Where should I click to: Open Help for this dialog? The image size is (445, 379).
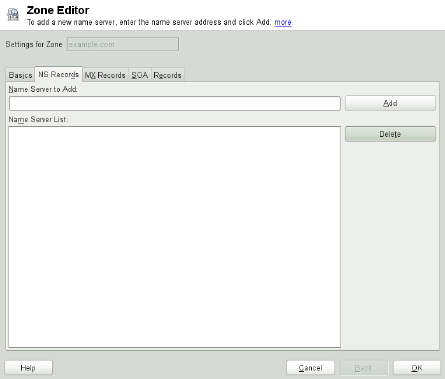[x=28, y=368]
